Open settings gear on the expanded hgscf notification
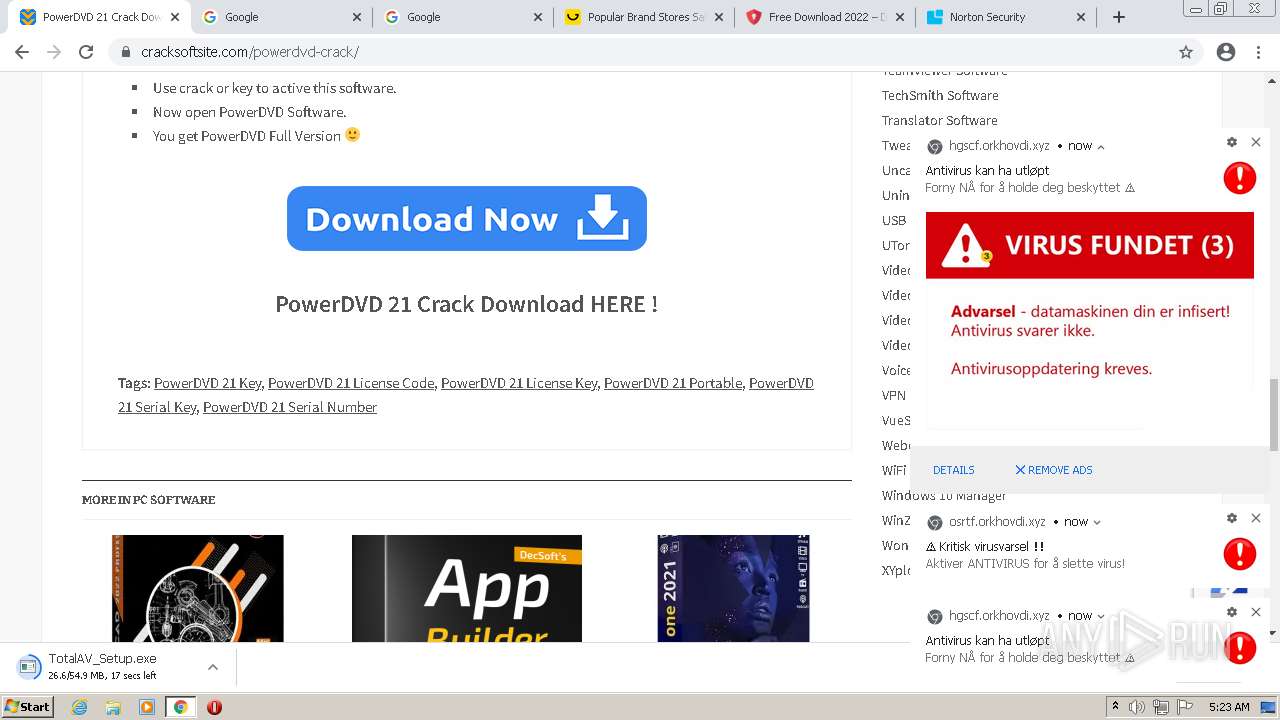This screenshot has height=720, width=1280. tap(1232, 143)
